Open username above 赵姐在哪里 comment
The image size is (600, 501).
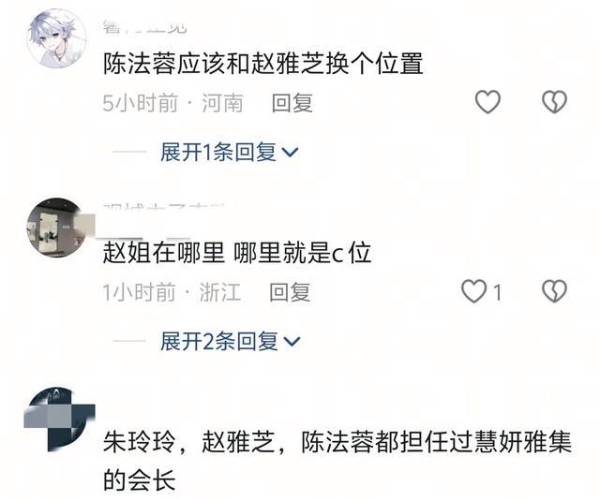[x=164, y=207]
